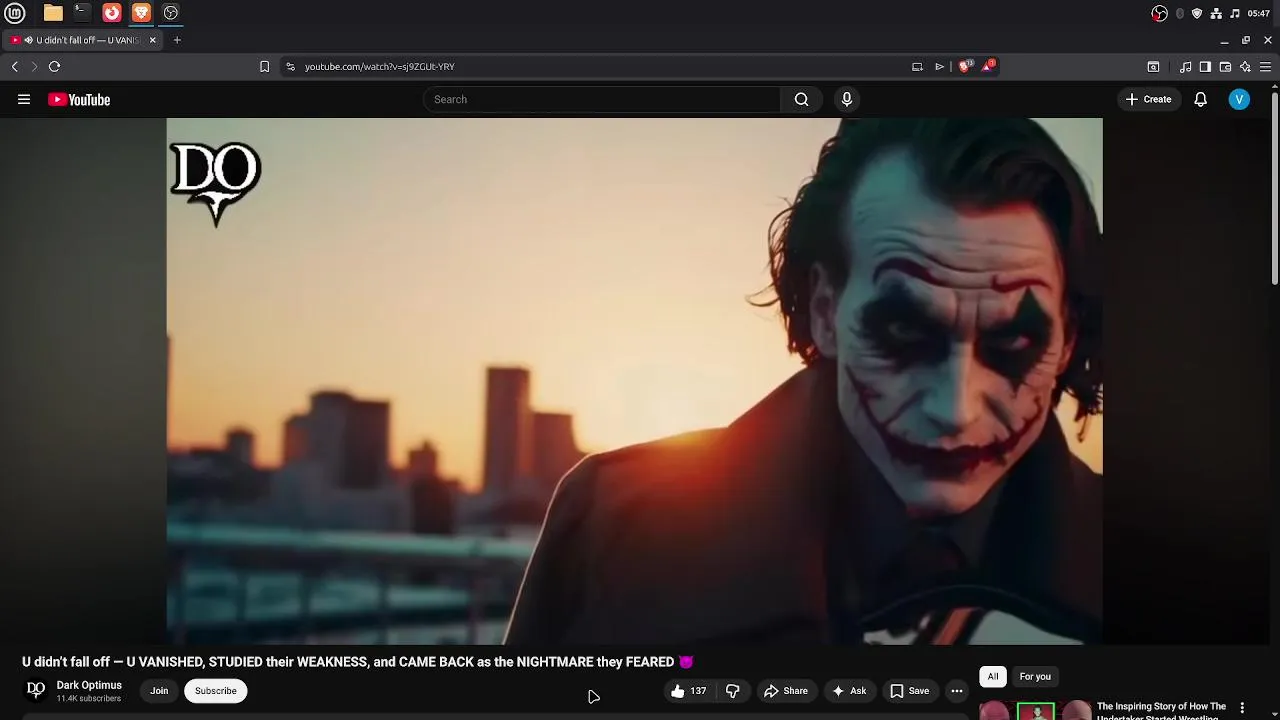Open YouTube notifications bell

point(1200,99)
